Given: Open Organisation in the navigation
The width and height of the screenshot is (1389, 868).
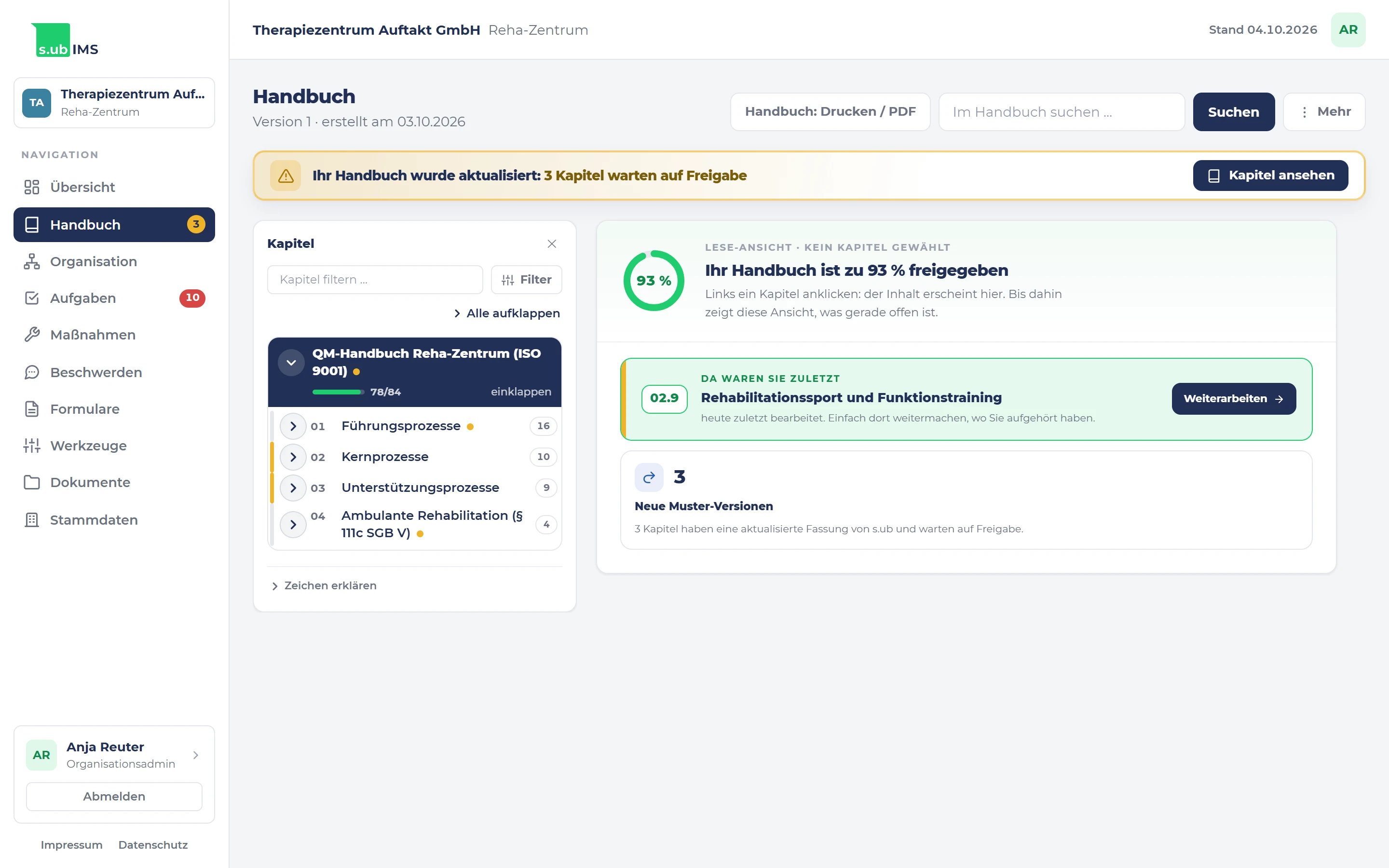Looking at the screenshot, I should coord(114,261).
